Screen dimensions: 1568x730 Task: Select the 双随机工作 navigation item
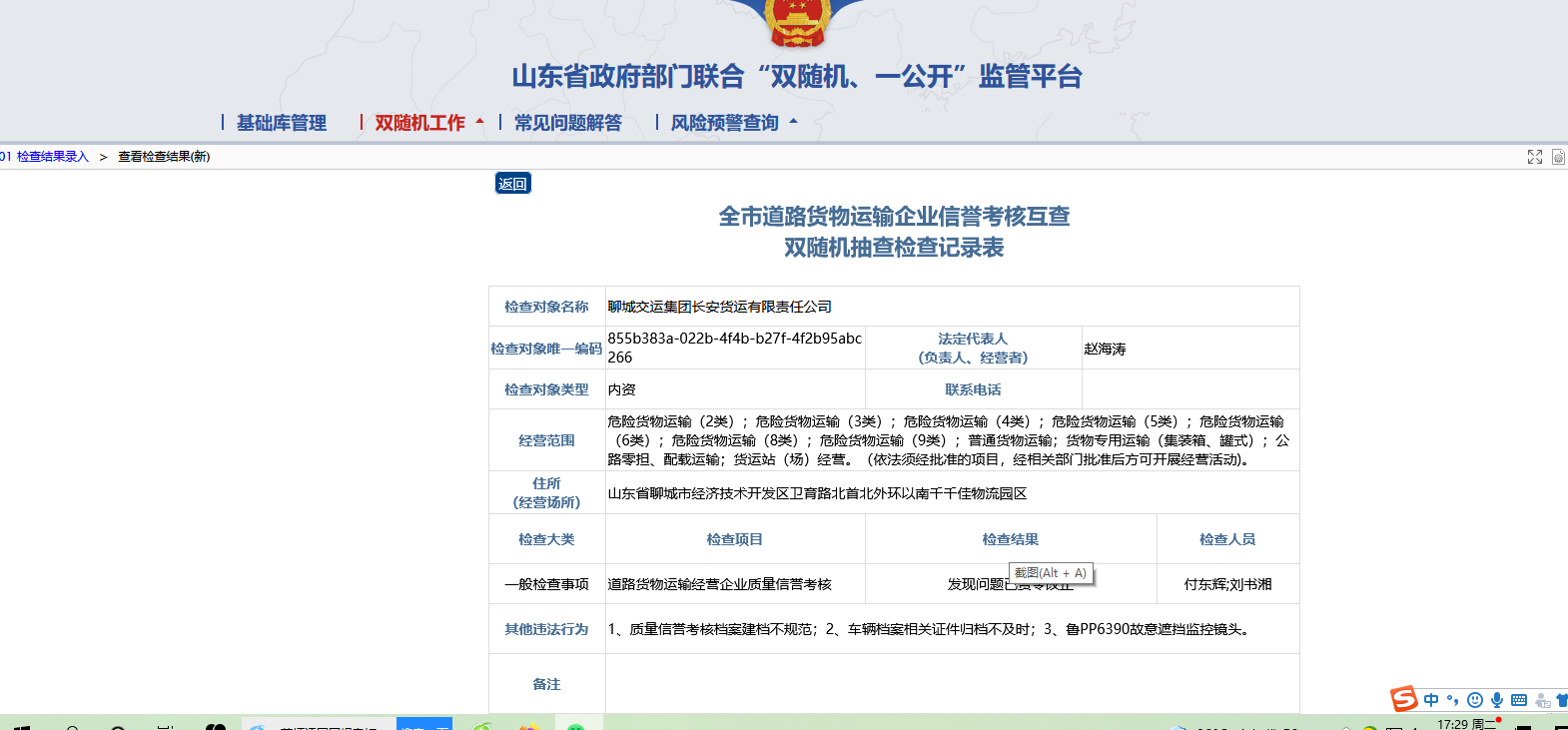pyautogui.click(x=419, y=123)
